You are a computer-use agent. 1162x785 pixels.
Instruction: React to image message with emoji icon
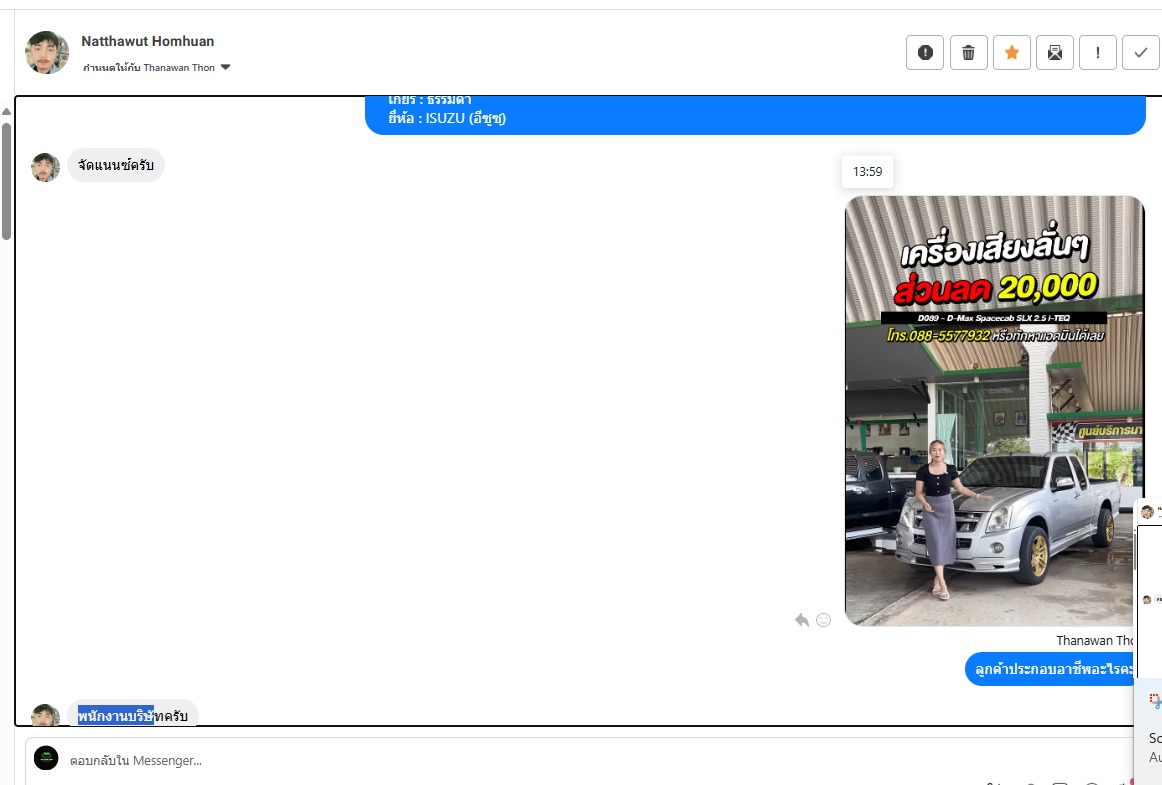point(823,620)
